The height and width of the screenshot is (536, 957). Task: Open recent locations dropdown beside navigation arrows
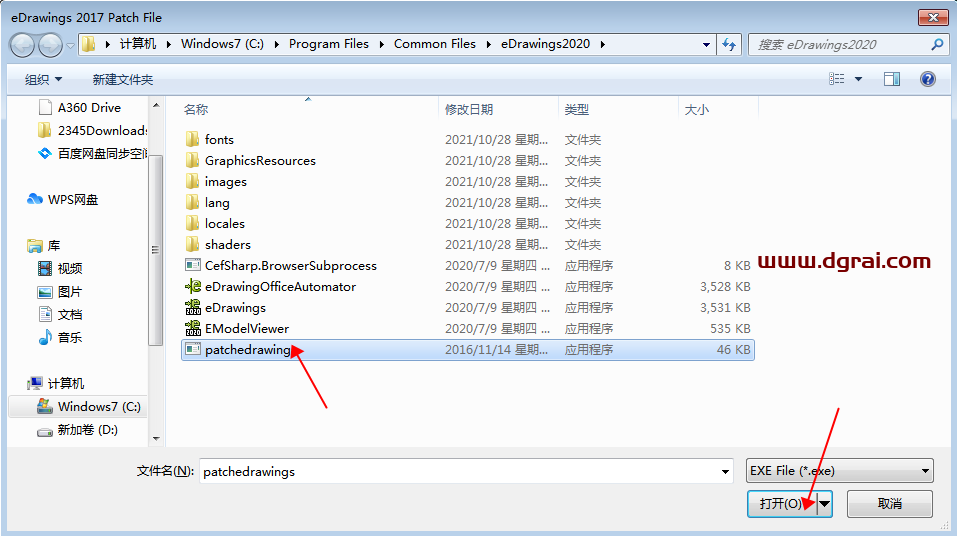tap(70, 46)
